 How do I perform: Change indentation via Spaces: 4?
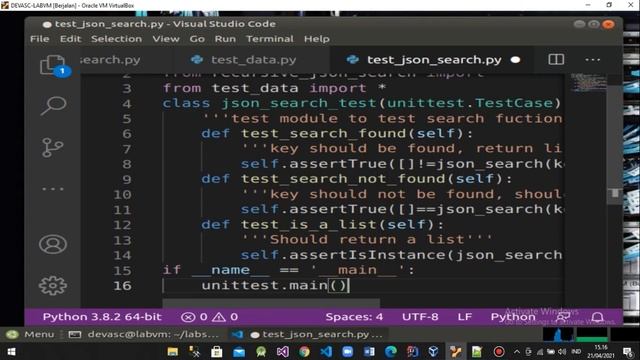[354, 317]
